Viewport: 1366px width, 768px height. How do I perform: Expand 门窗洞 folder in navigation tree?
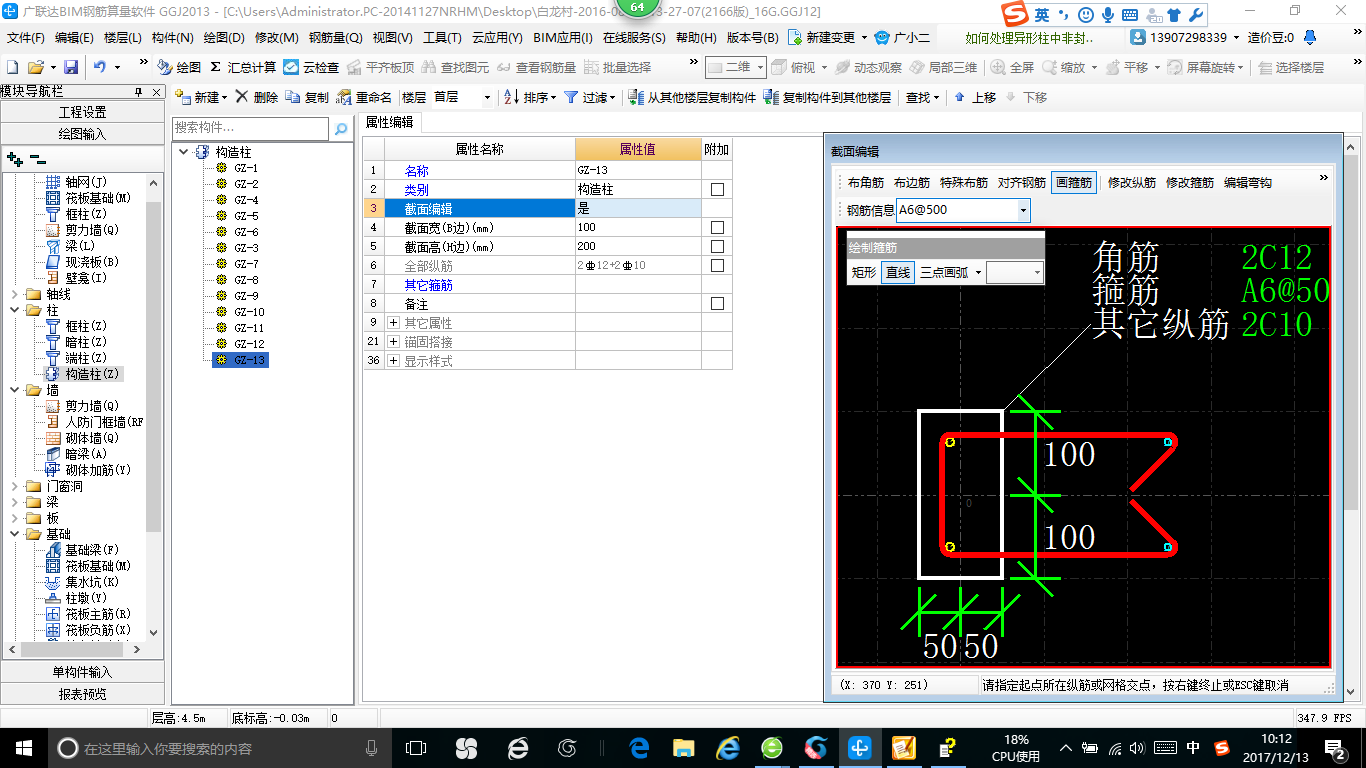[14, 486]
